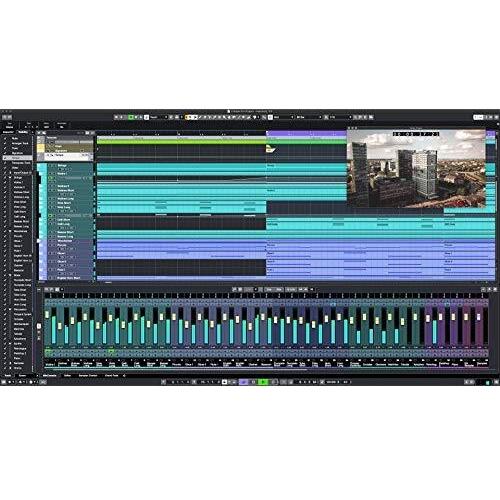Start playback with the green Play button
This screenshot has width=500, height=500.
(x=264, y=382)
